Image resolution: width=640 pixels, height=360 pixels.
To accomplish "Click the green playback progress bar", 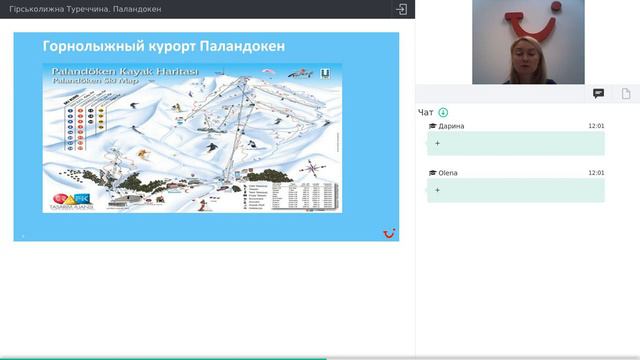I will pos(163,359).
